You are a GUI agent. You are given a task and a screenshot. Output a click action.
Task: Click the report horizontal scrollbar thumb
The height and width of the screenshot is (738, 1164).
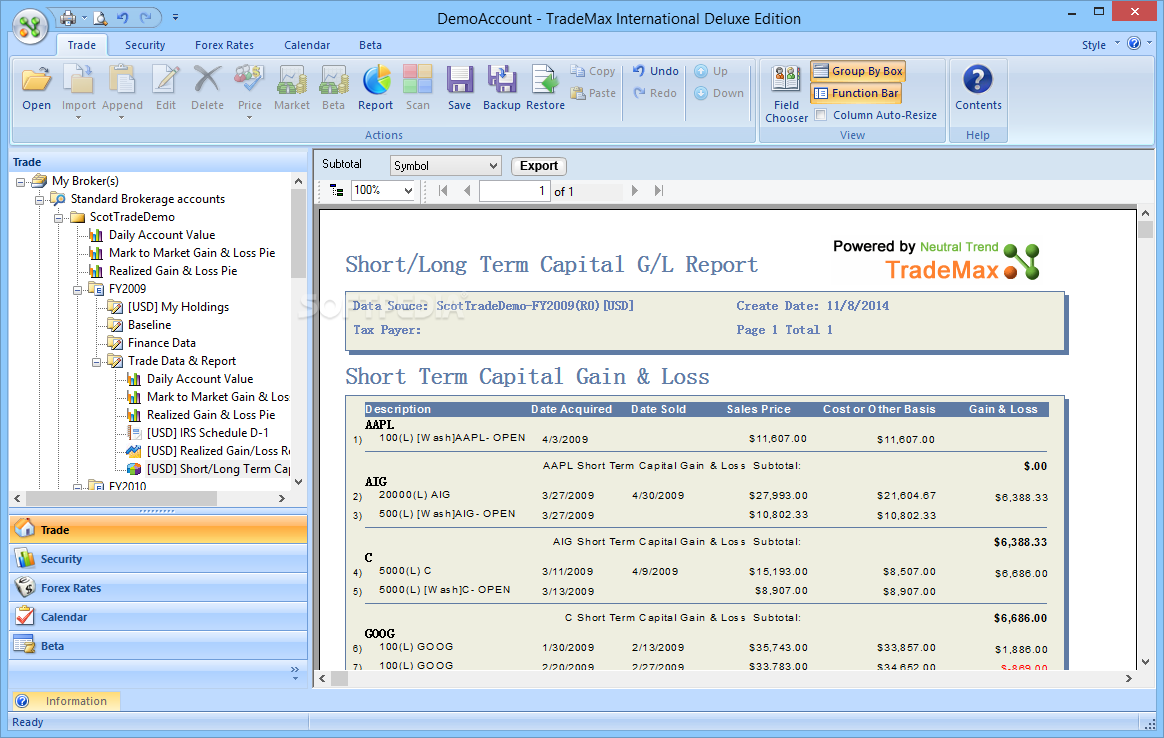339,678
